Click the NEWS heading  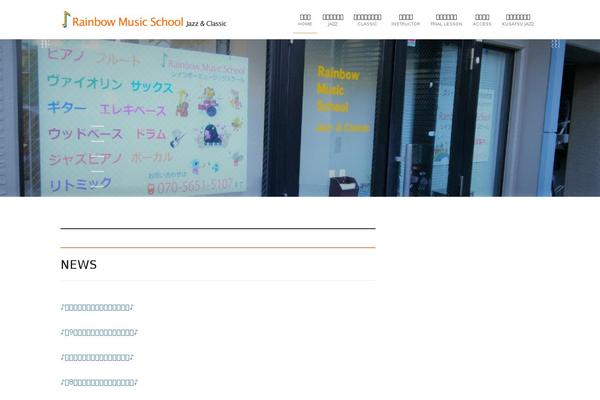click(x=79, y=264)
